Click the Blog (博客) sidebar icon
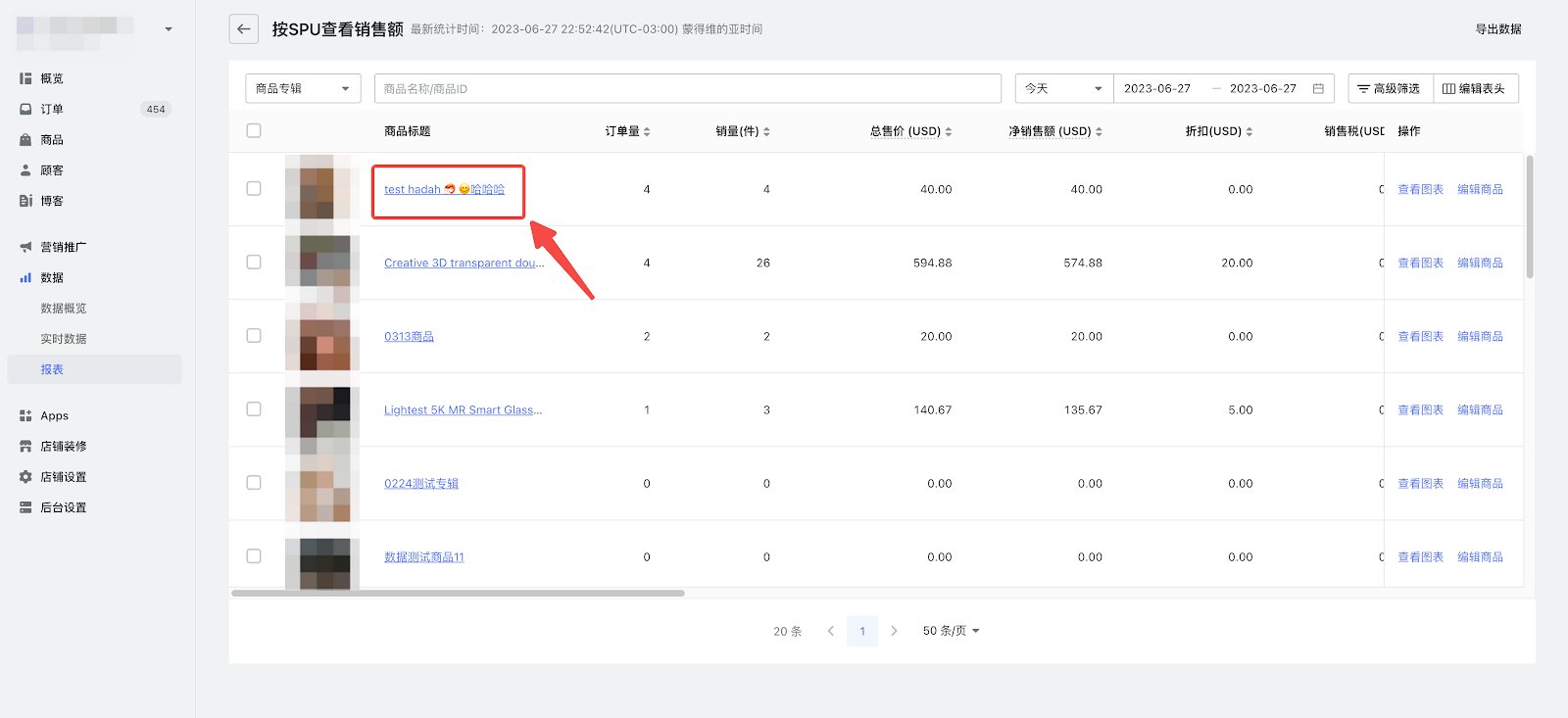This screenshot has width=1568, height=718. click(25, 201)
